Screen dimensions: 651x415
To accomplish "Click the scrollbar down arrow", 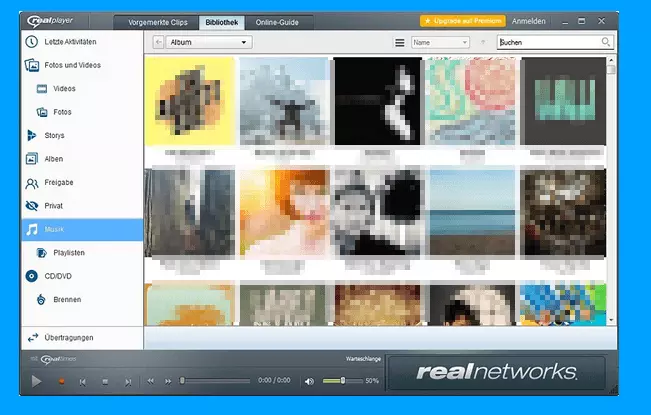I will [x=611, y=320].
